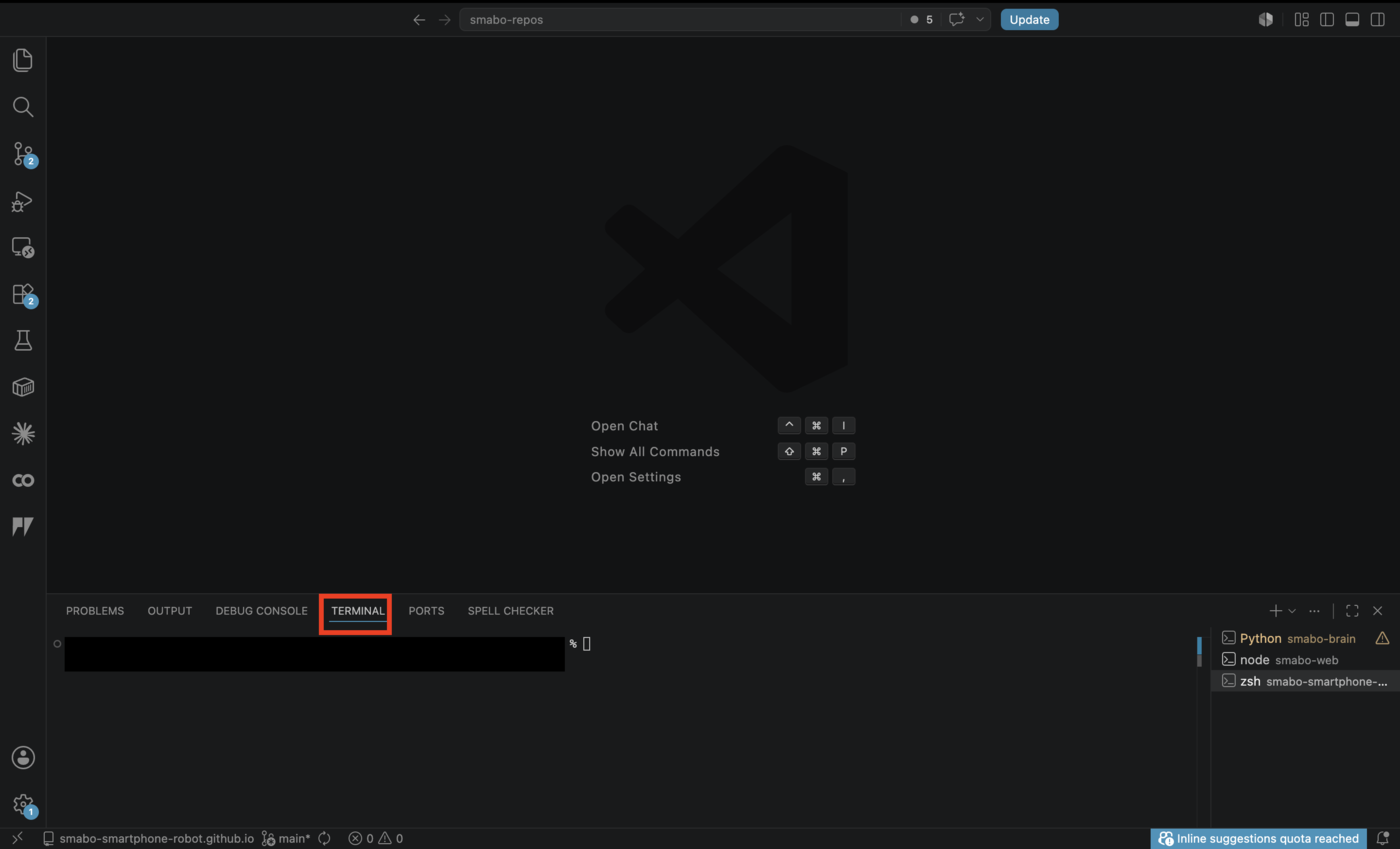The image size is (1400, 849).
Task: Click the sync changes icon in status bar
Action: pyautogui.click(x=324, y=838)
